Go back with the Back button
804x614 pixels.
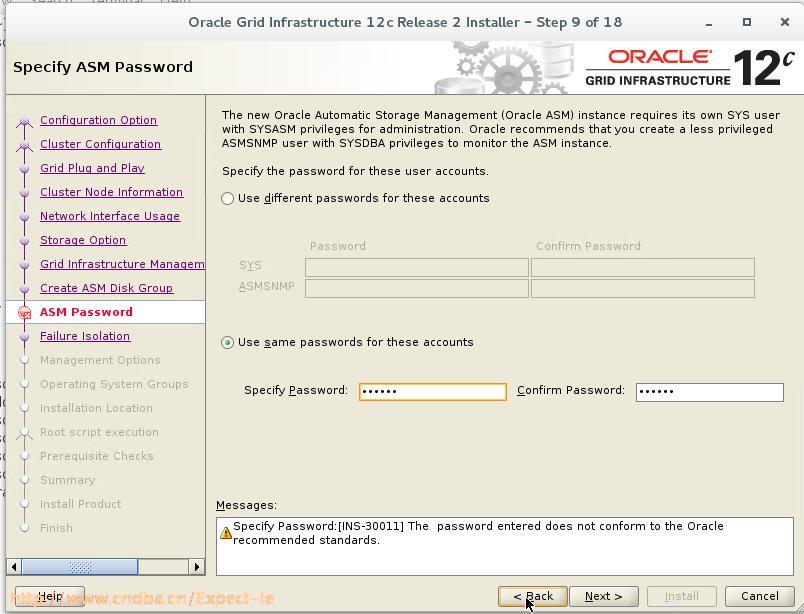(x=533, y=597)
